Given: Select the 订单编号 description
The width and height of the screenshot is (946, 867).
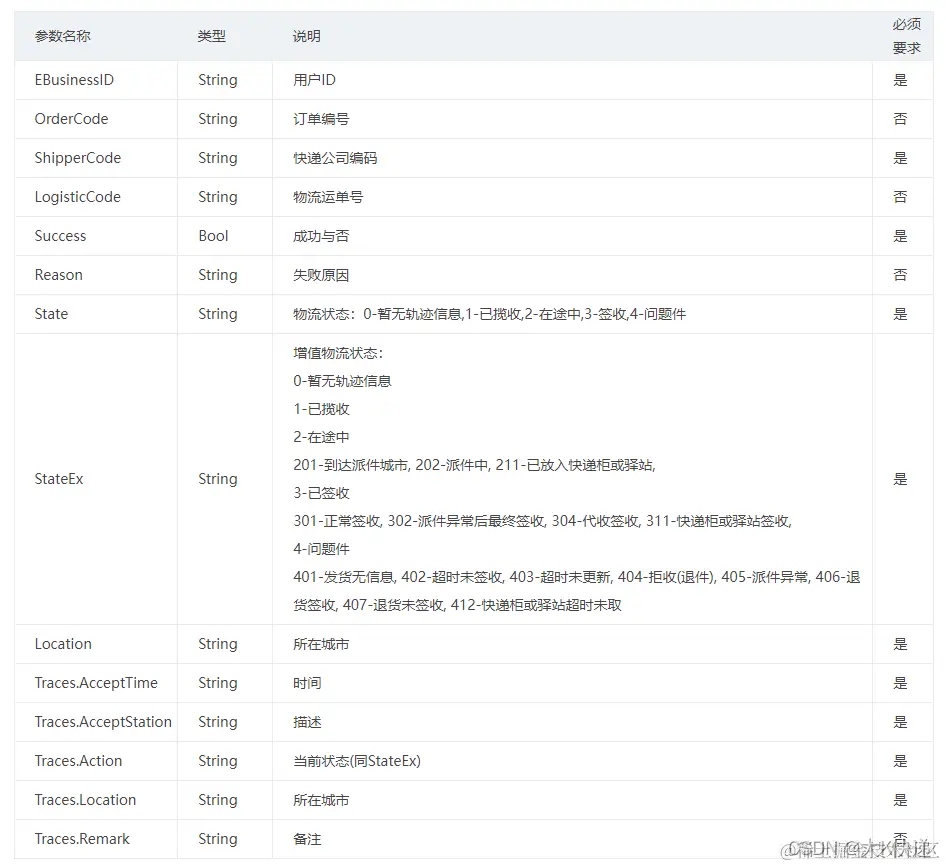Looking at the screenshot, I should [321, 119].
